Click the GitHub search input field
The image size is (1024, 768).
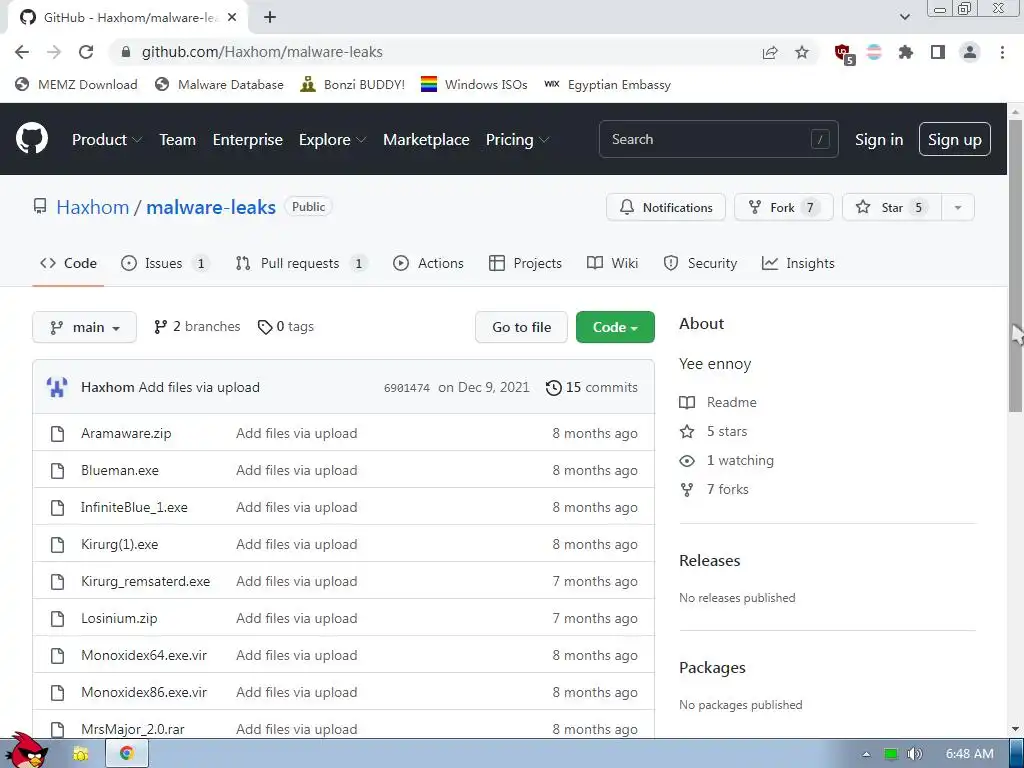click(718, 139)
